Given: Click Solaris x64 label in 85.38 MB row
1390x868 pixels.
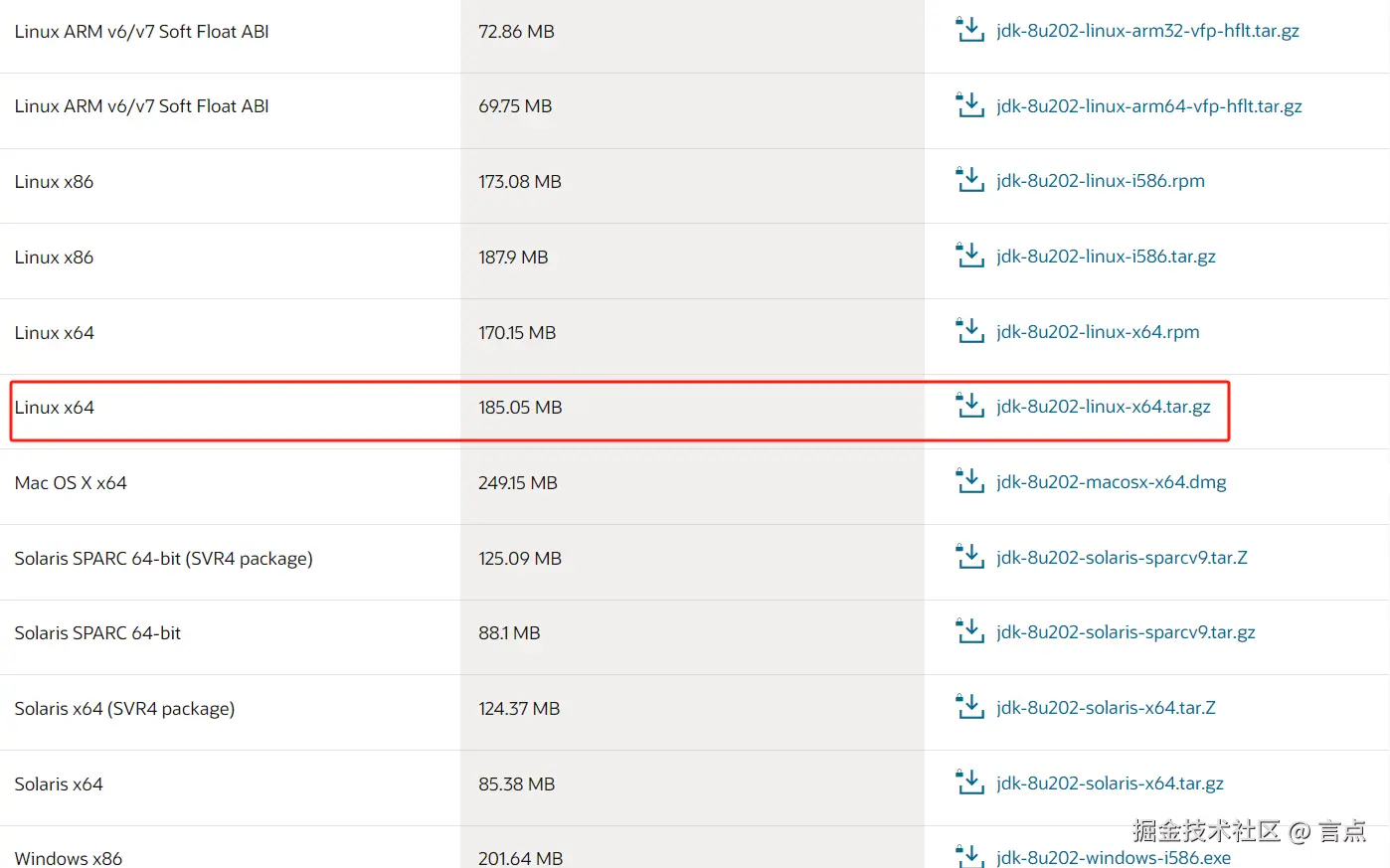Looking at the screenshot, I should click(x=59, y=784).
